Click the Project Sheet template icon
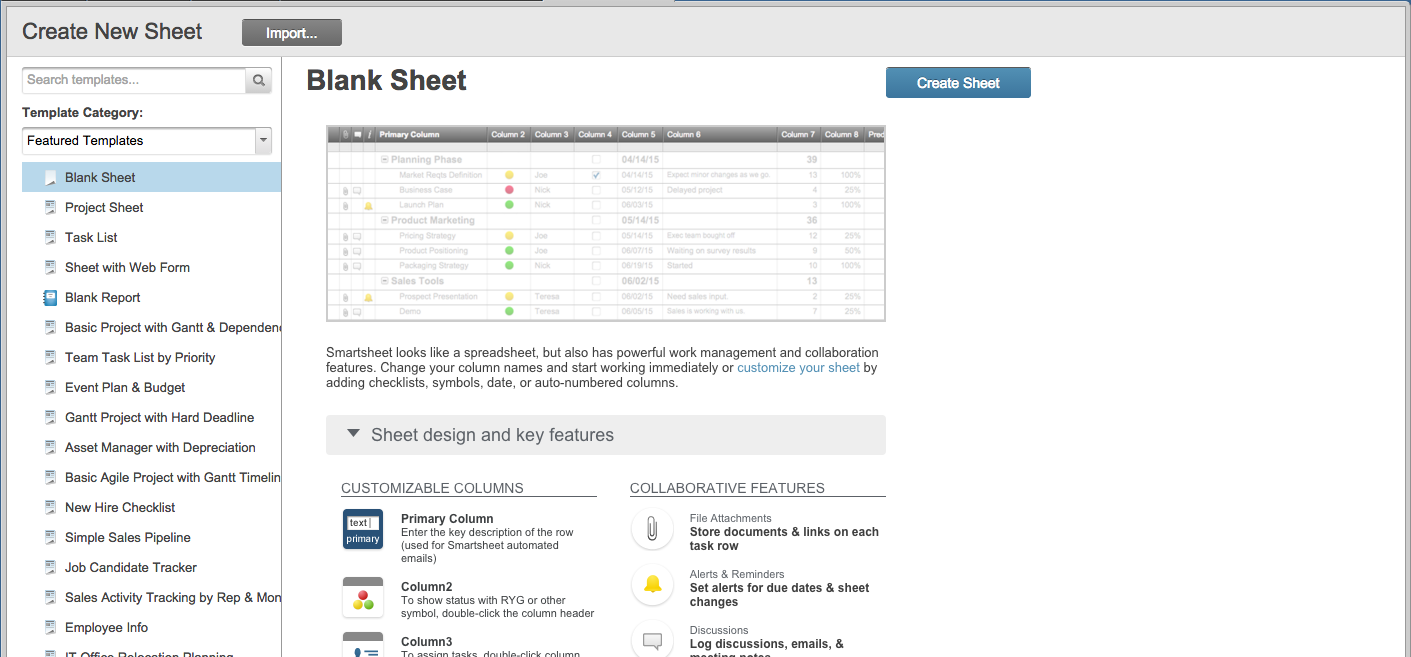 tap(50, 208)
